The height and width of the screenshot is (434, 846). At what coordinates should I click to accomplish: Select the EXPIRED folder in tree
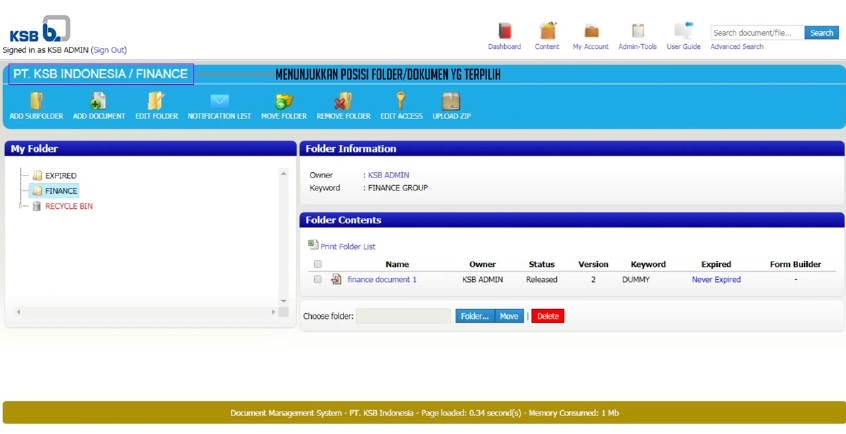click(60, 175)
